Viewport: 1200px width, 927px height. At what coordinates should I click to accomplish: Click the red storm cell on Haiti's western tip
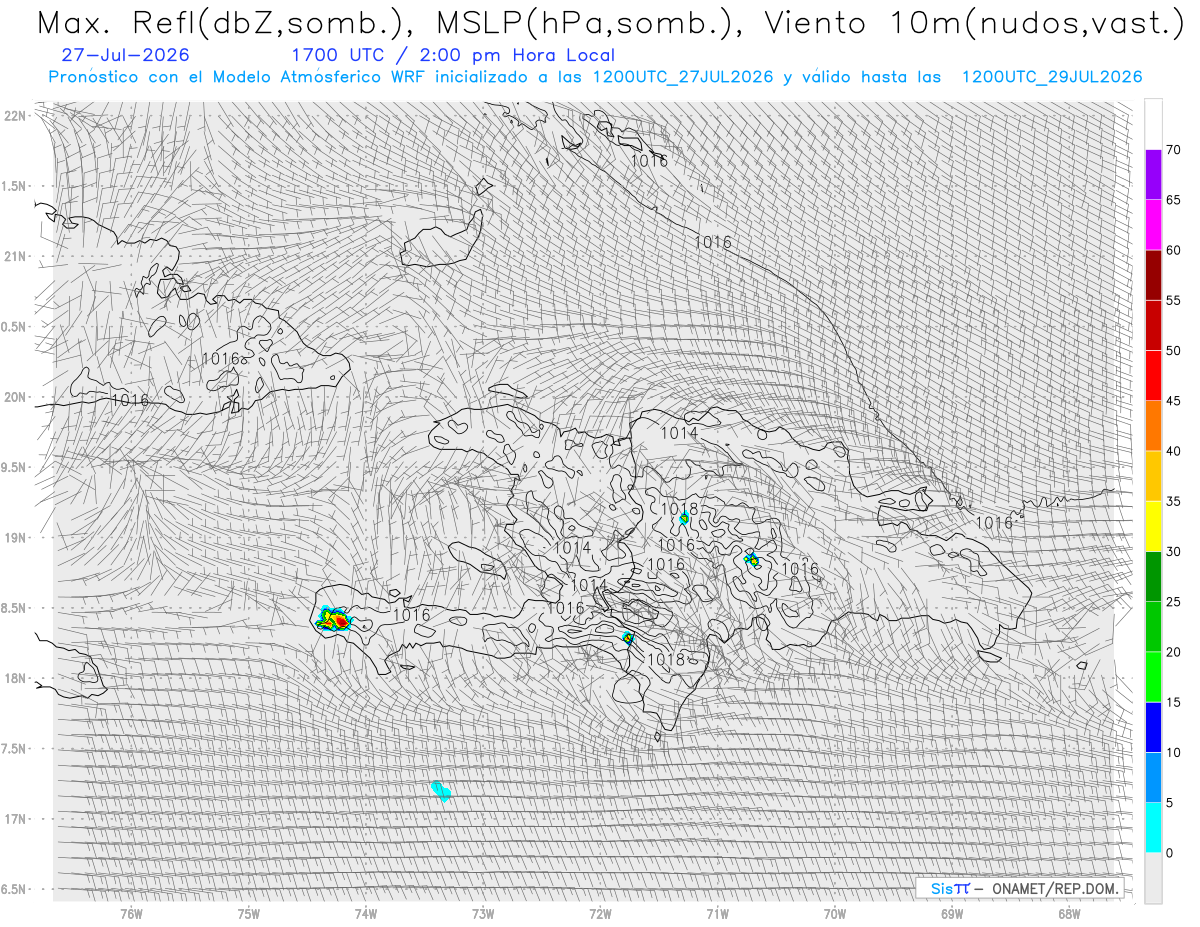click(x=334, y=620)
